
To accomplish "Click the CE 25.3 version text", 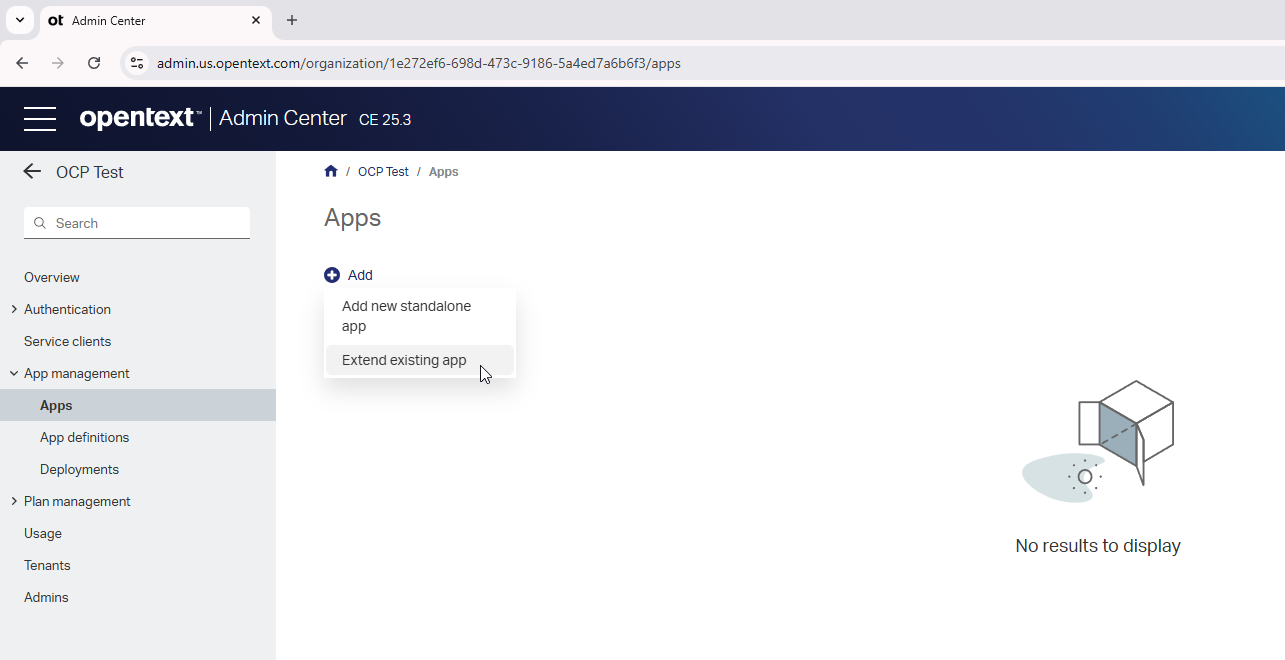I will click(385, 119).
